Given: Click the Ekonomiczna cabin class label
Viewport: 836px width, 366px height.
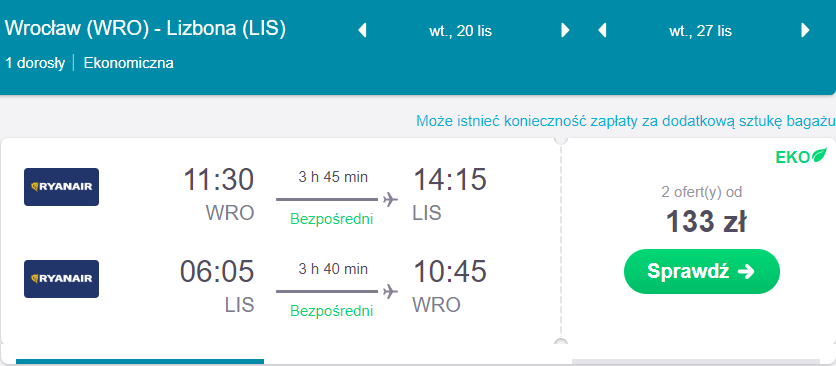Looking at the screenshot, I should click(128, 63).
